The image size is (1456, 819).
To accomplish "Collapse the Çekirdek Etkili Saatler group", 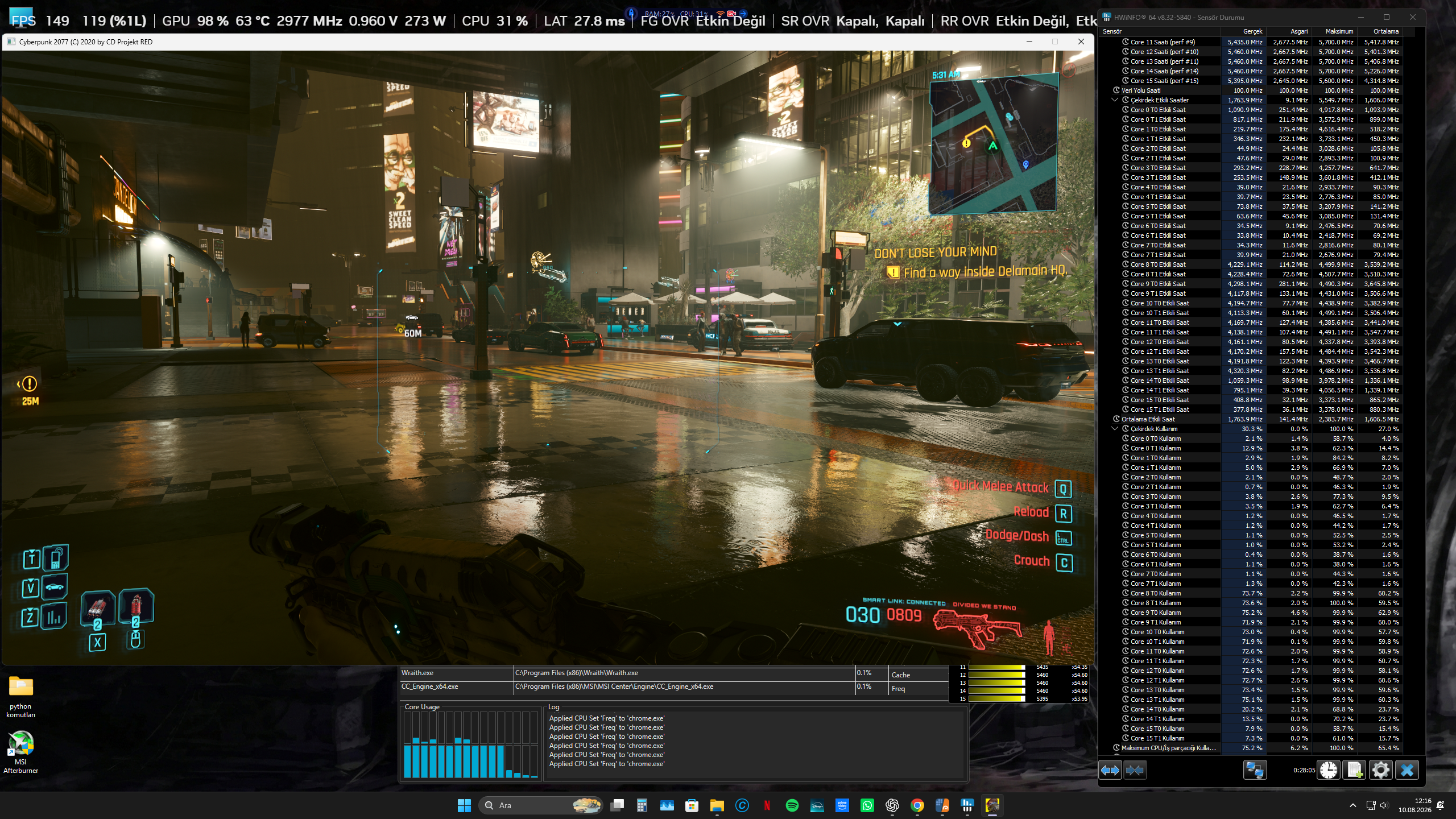I will [x=1115, y=100].
